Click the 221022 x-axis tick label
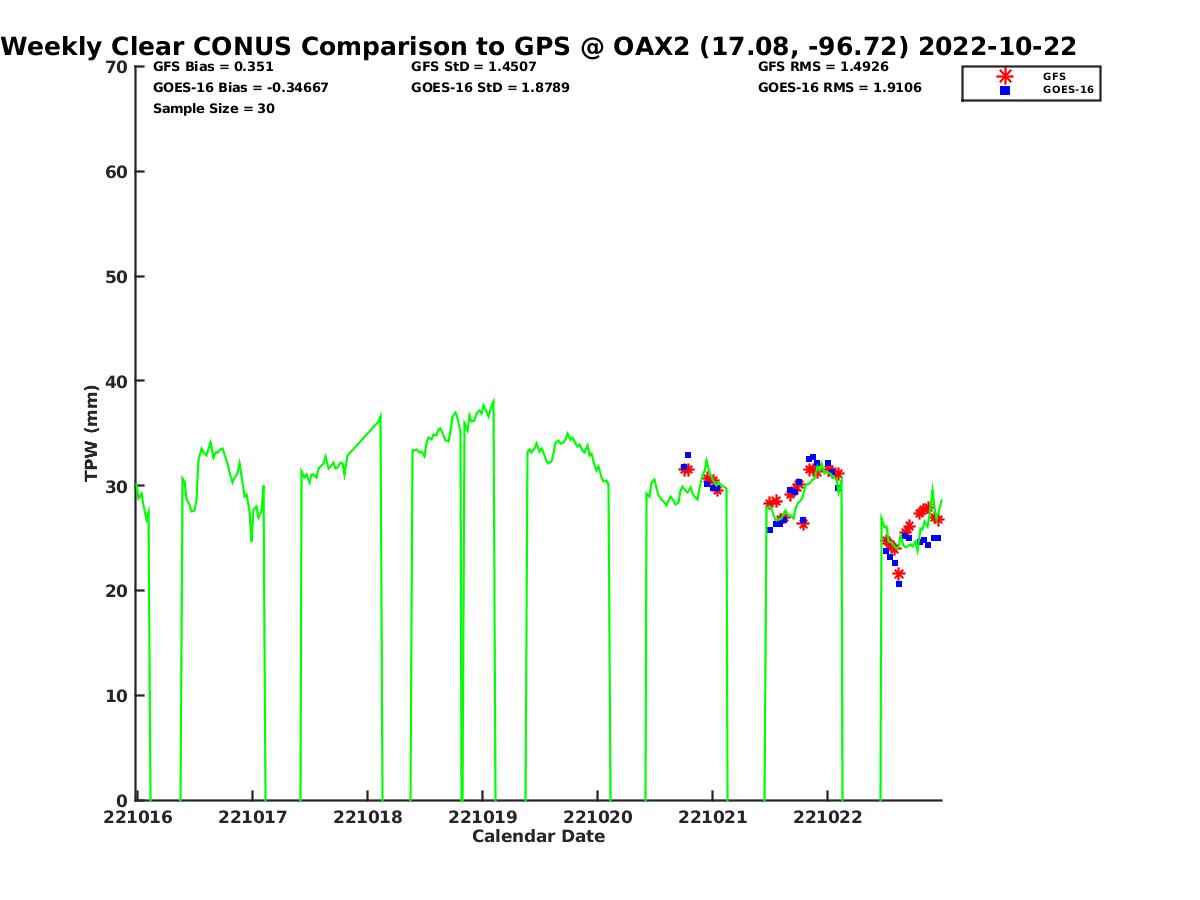 click(x=827, y=817)
